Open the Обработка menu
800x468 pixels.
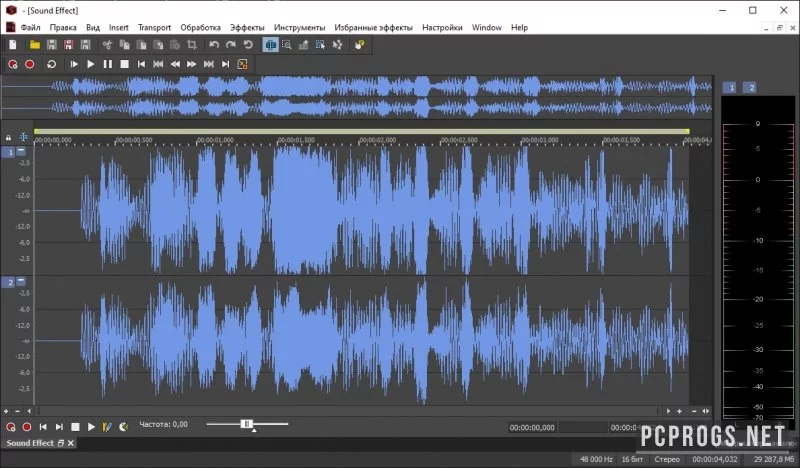(x=201, y=28)
